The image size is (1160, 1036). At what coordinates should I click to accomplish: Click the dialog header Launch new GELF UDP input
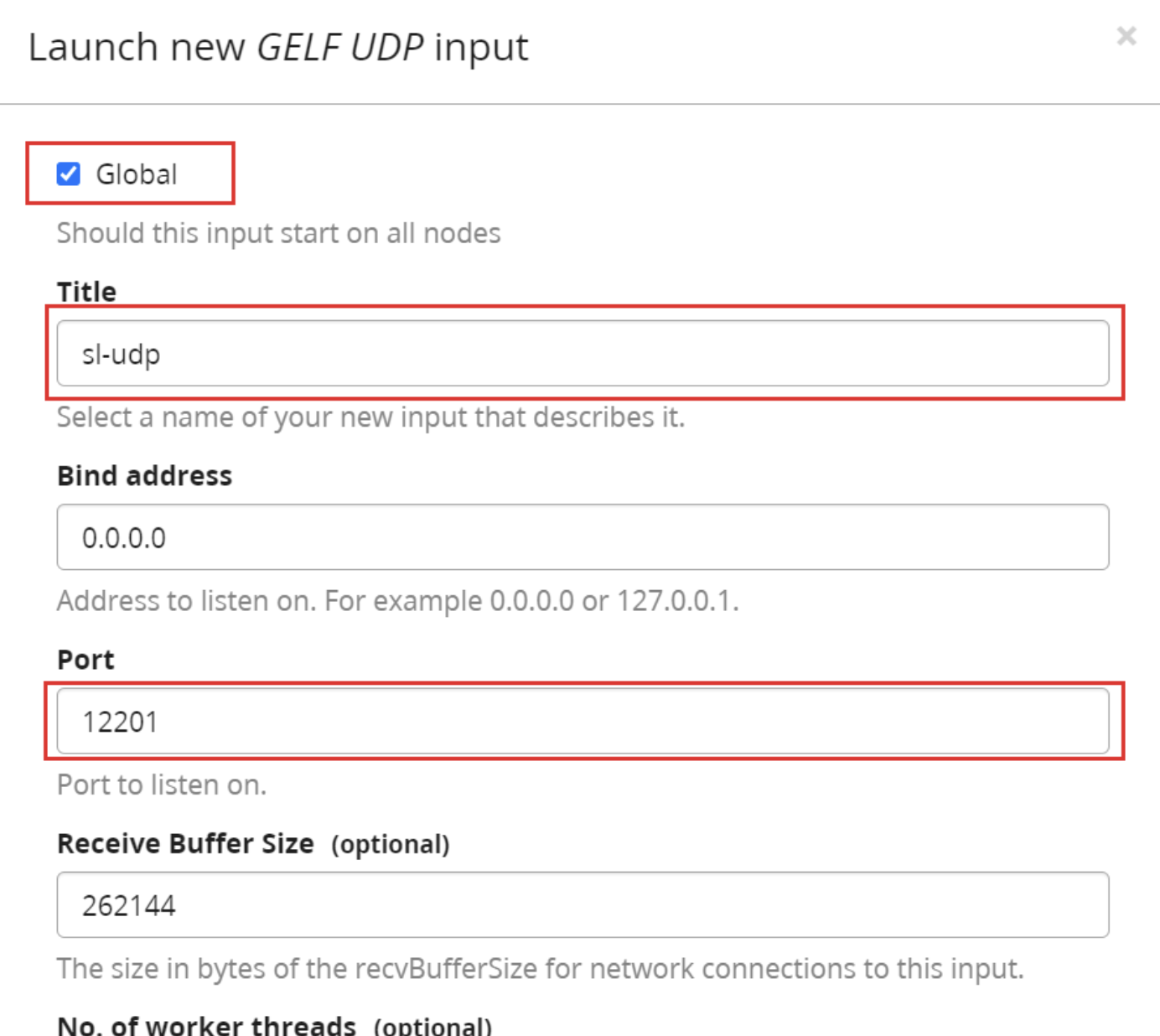point(277,47)
